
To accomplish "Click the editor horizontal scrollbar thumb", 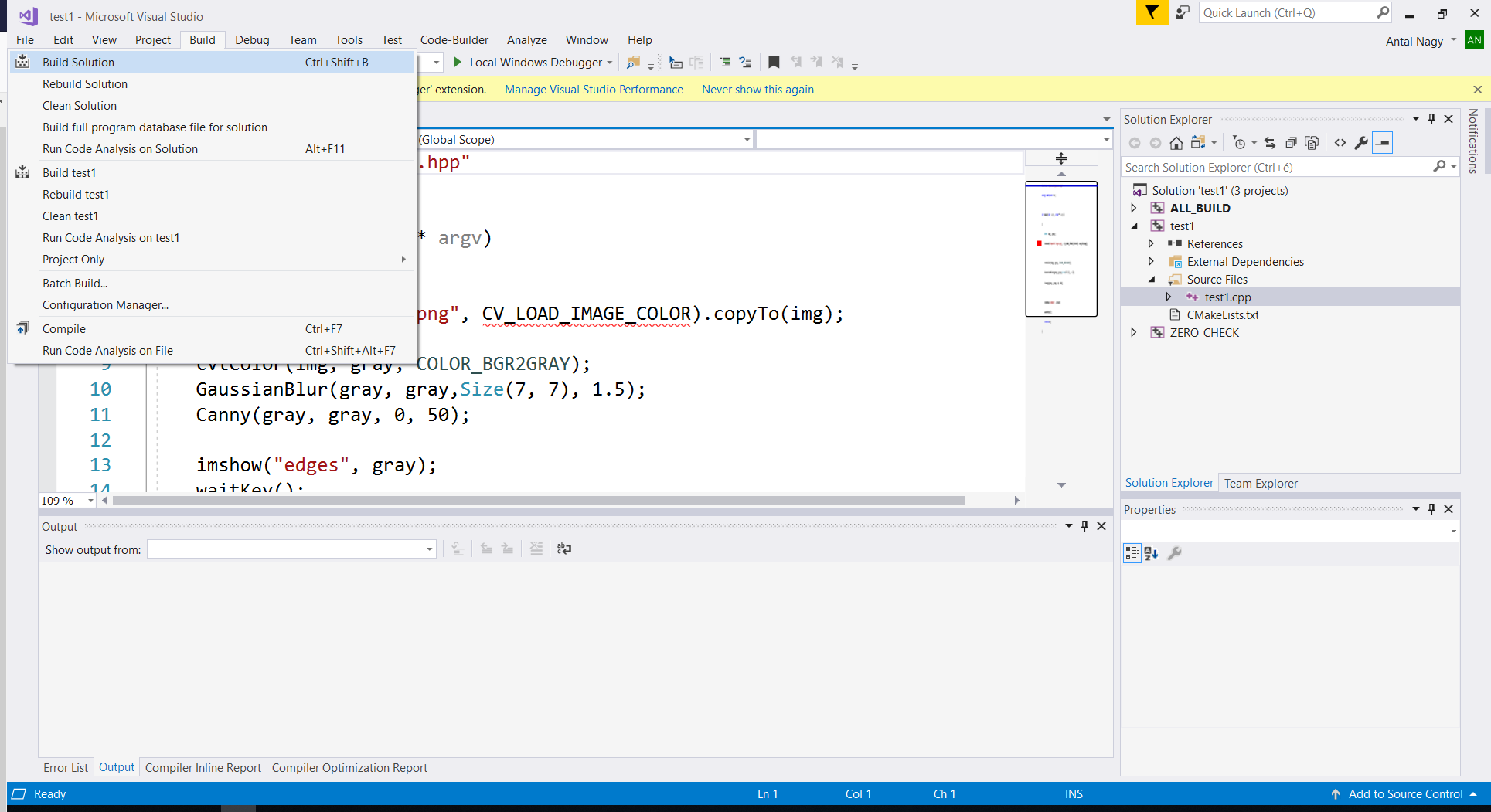I will coord(539,501).
